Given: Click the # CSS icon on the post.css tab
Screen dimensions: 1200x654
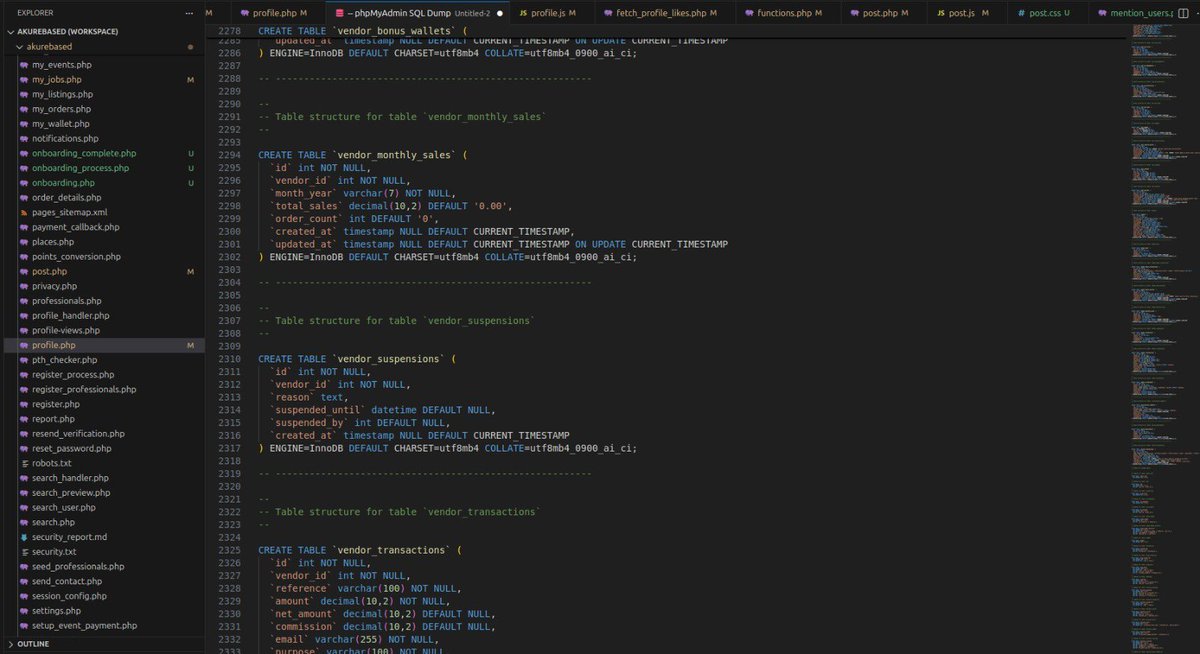Looking at the screenshot, I should [1019, 15].
